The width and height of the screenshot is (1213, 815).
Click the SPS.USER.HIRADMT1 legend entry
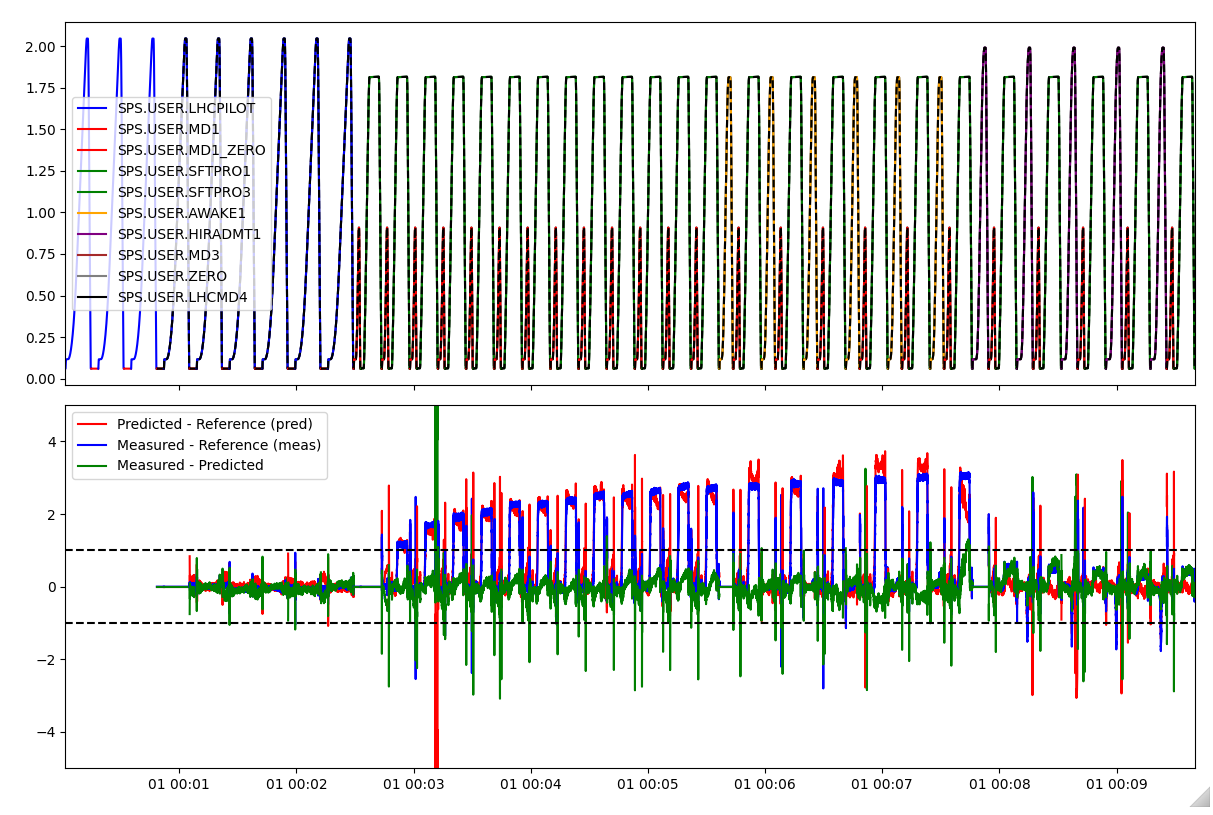[x=189, y=234]
